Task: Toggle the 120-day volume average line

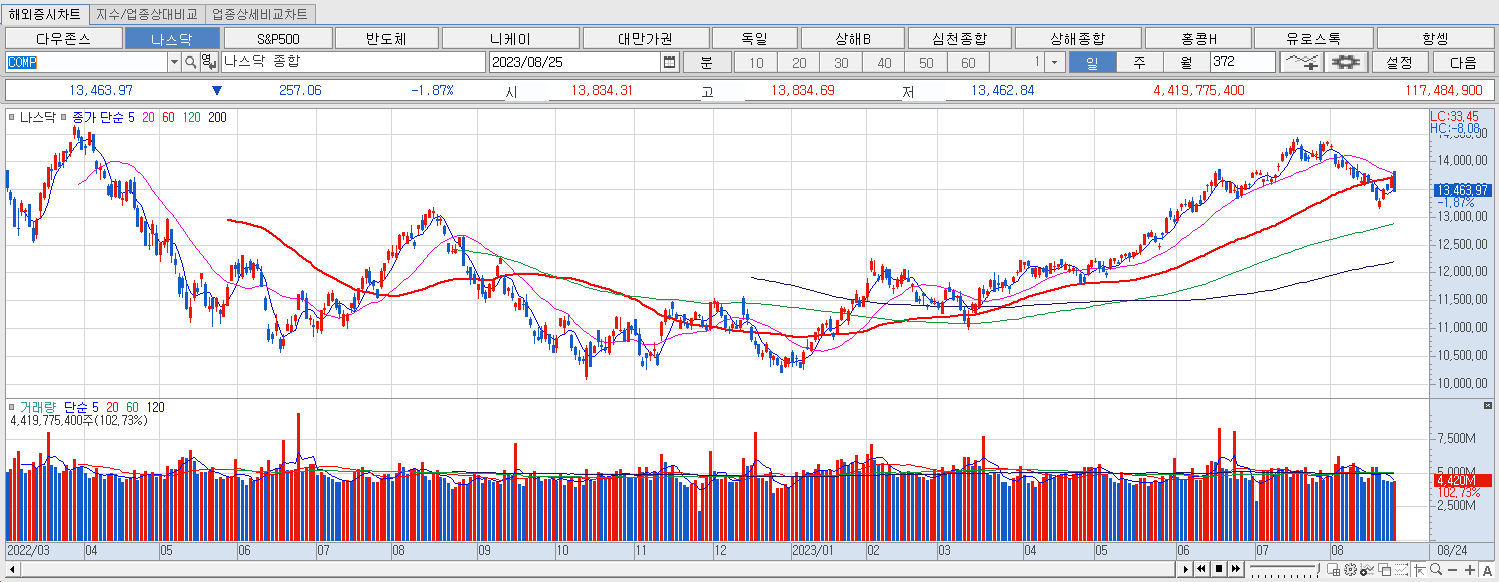Action: pyautogui.click(x=158, y=406)
